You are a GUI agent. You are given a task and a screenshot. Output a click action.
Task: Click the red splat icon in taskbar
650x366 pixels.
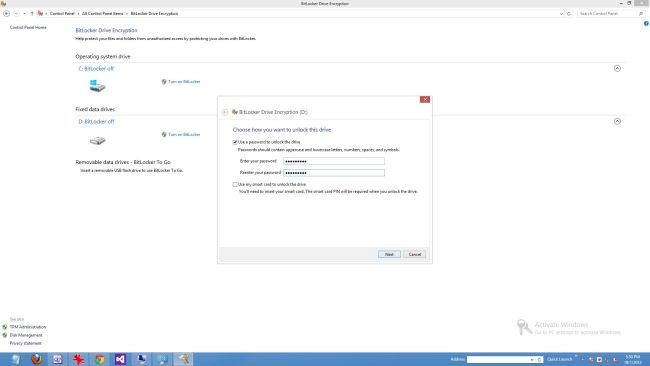tap(78, 359)
